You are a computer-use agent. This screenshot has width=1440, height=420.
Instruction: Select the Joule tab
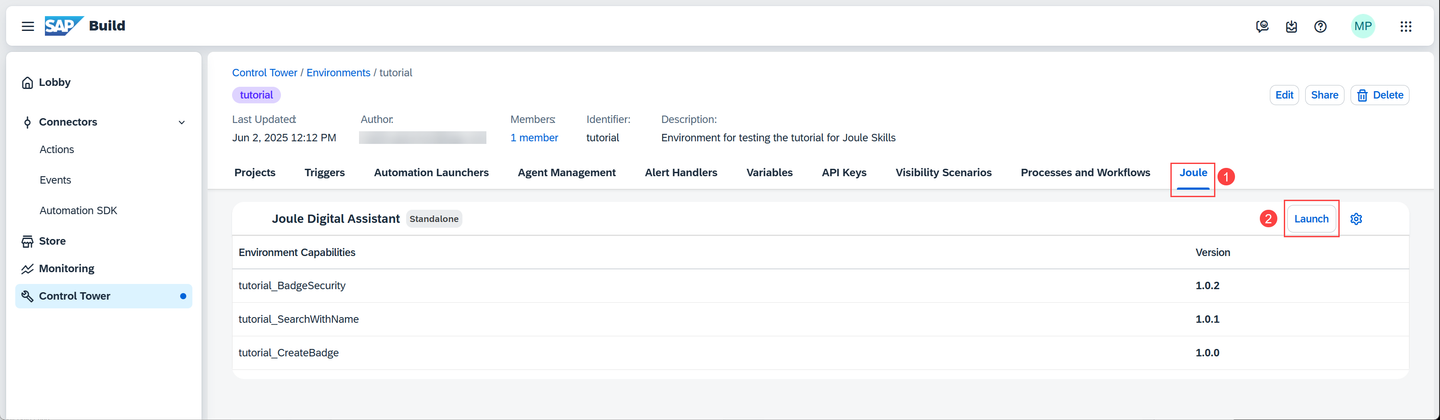(1194, 173)
